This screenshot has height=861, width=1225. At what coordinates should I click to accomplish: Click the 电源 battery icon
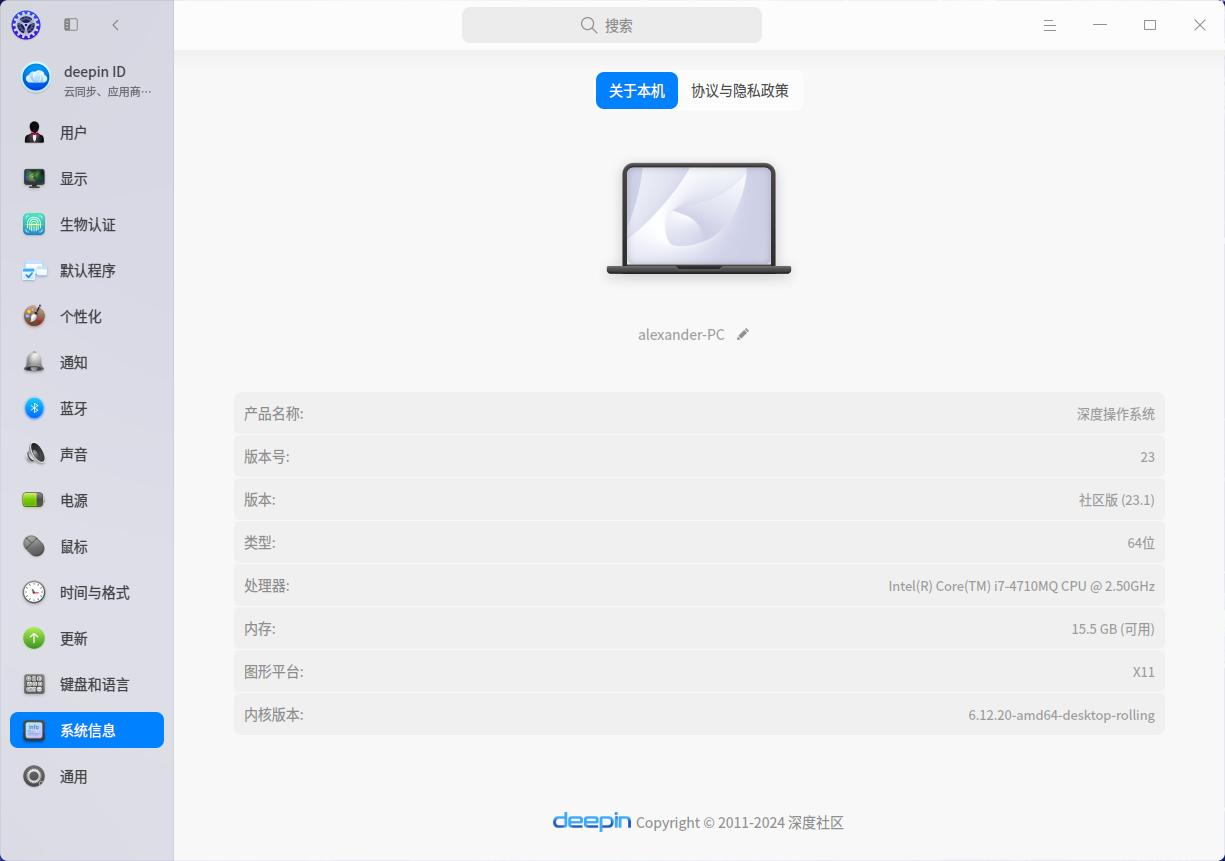pos(34,500)
